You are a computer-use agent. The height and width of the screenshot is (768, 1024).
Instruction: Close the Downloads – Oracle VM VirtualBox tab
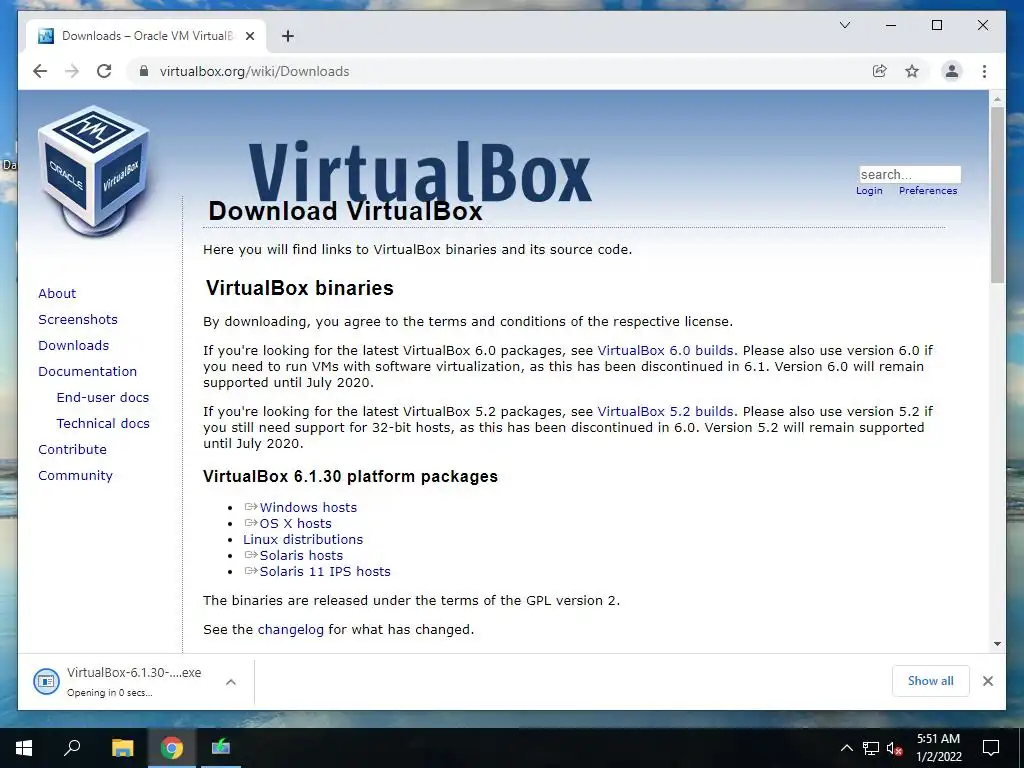(x=249, y=36)
